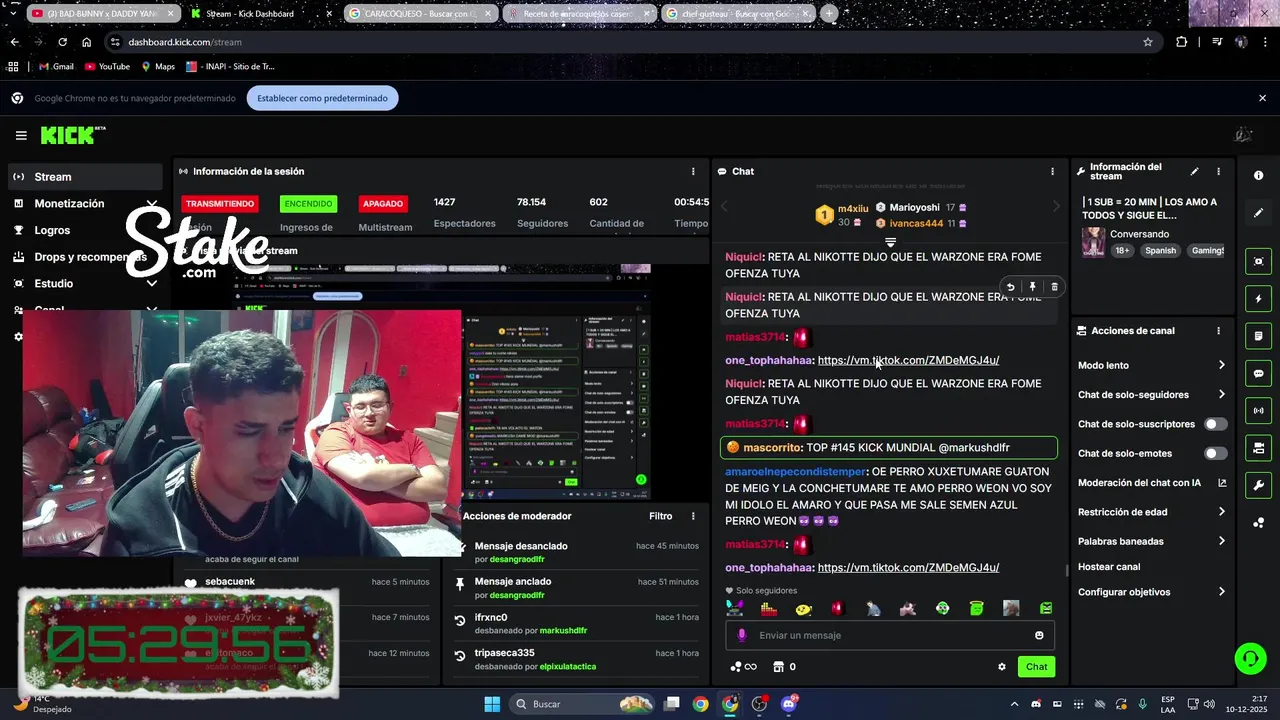This screenshot has width=1280, height=720.
Task: Click the Spanish stream tag
Action: pyautogui.click(x=1160, y=251)
